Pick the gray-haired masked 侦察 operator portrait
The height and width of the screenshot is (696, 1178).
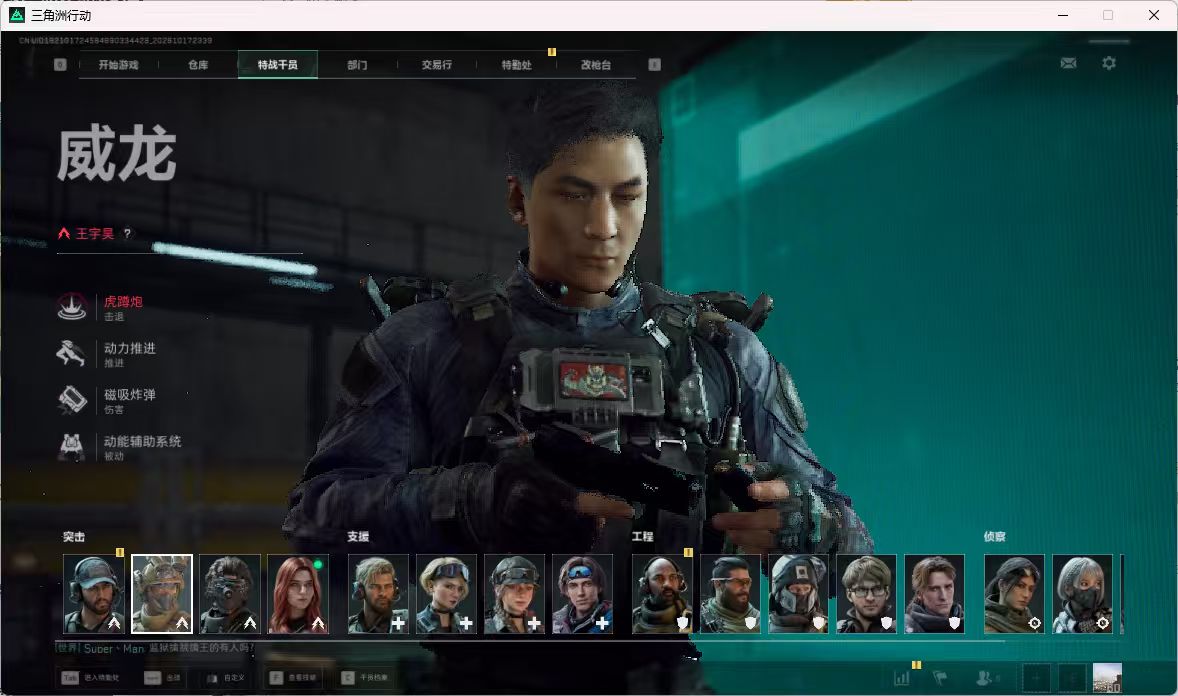click(x=1083, y=594)
